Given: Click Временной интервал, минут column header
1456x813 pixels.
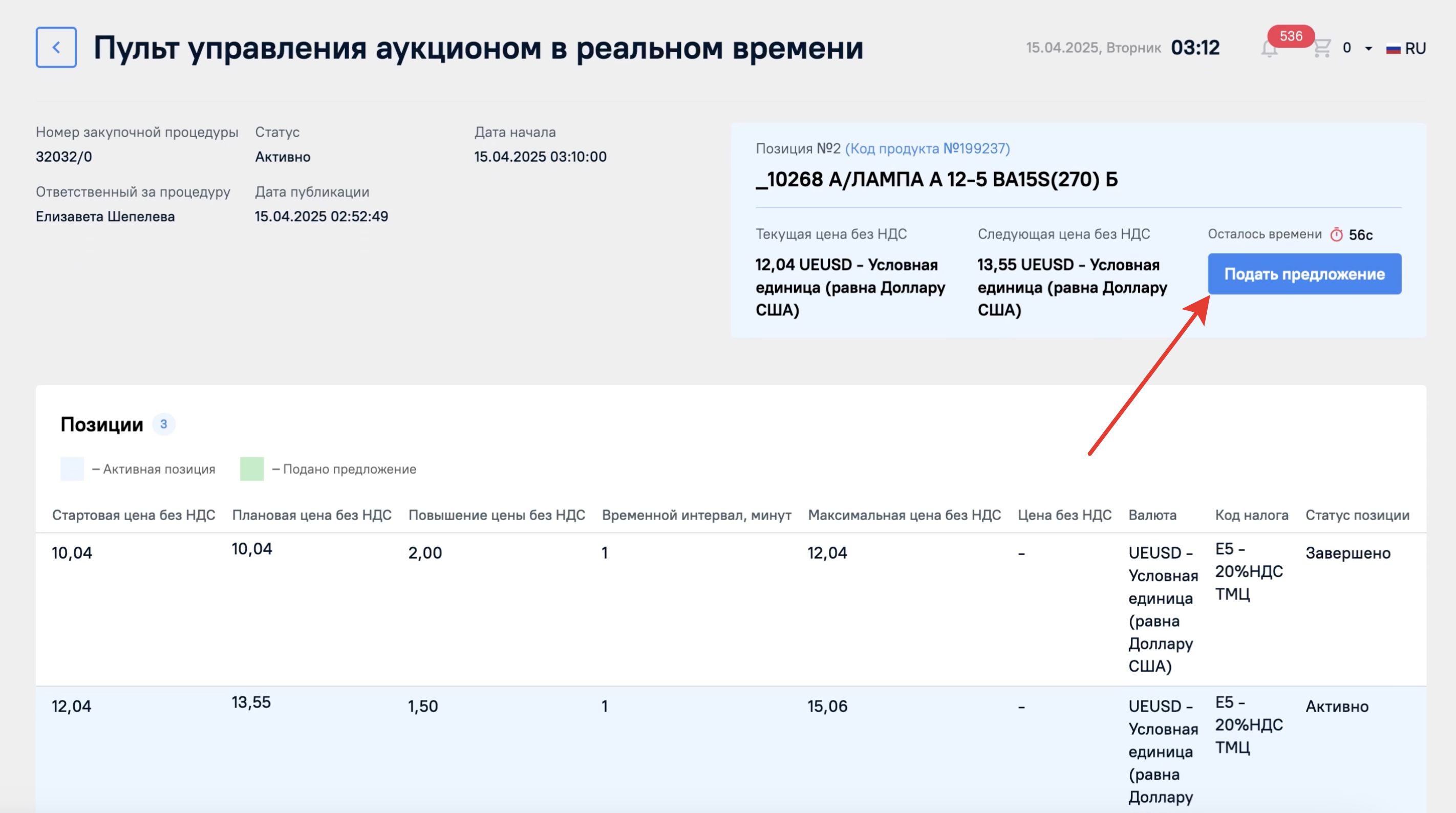Looking at the screenshot, I should tap(696, 515).
